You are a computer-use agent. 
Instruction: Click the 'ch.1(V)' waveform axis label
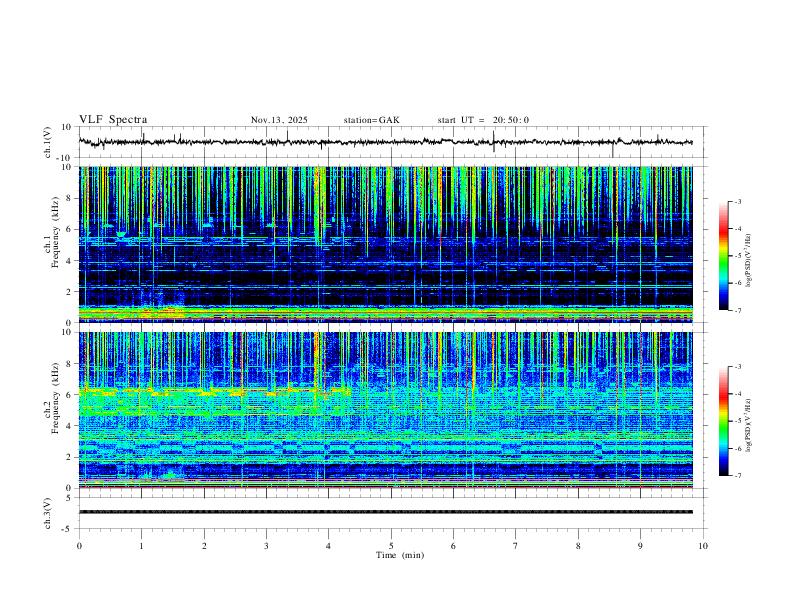(47, 142)
